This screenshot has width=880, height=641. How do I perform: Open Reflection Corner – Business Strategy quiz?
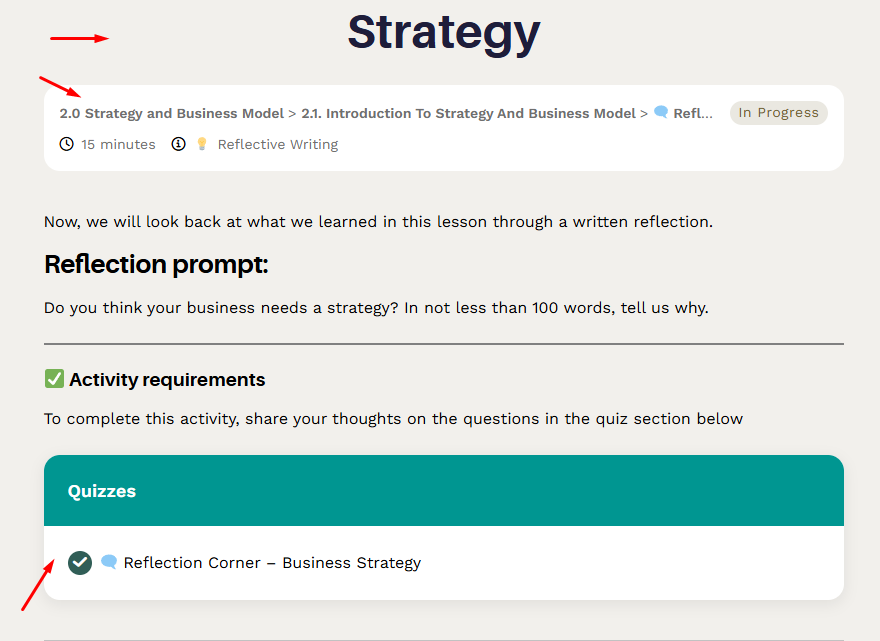(272, 562)
